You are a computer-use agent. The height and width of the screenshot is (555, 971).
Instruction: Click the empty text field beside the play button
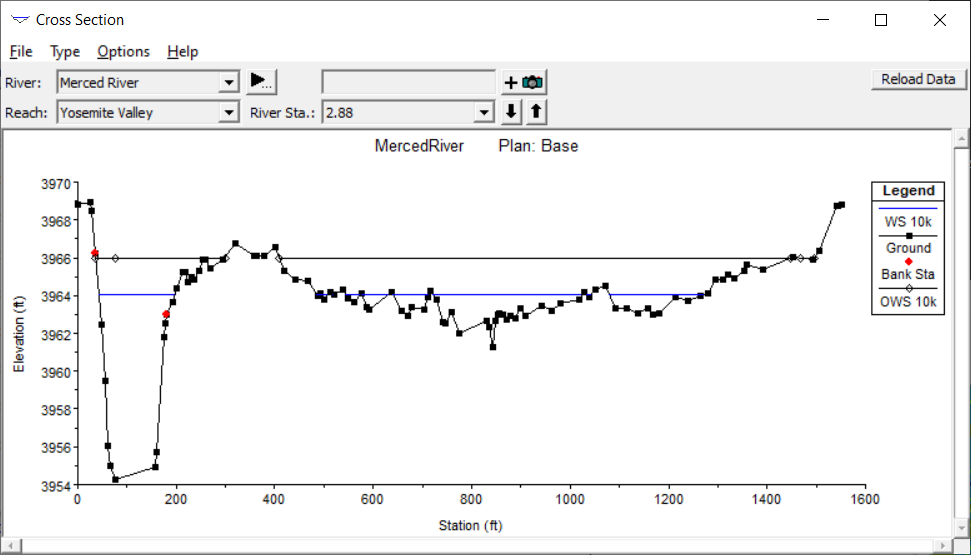(408, 82)
